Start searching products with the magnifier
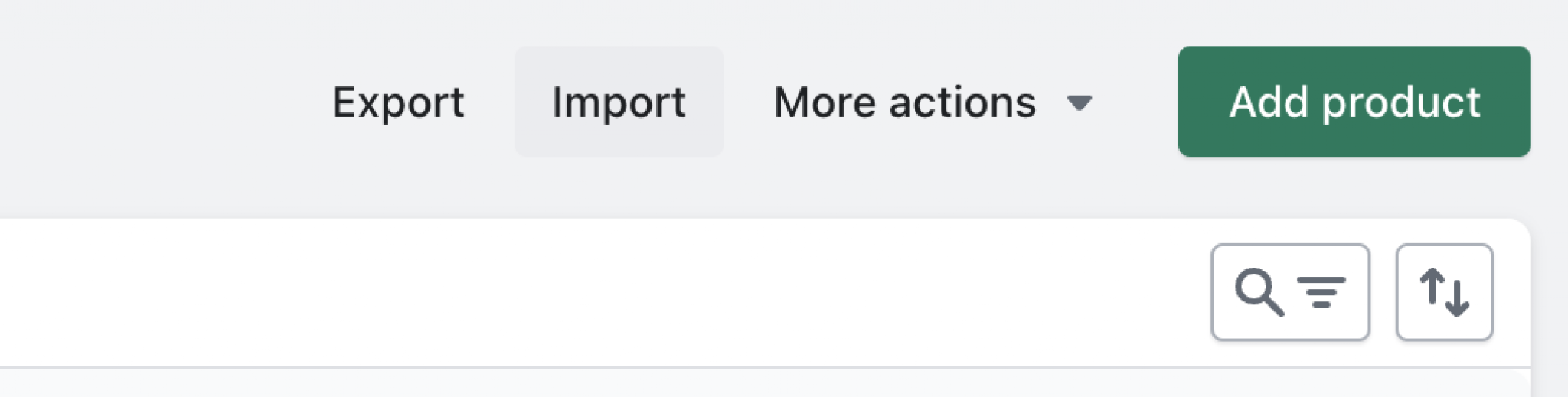Screen dimensions: 1568x397 click(x=1258, y=292)
